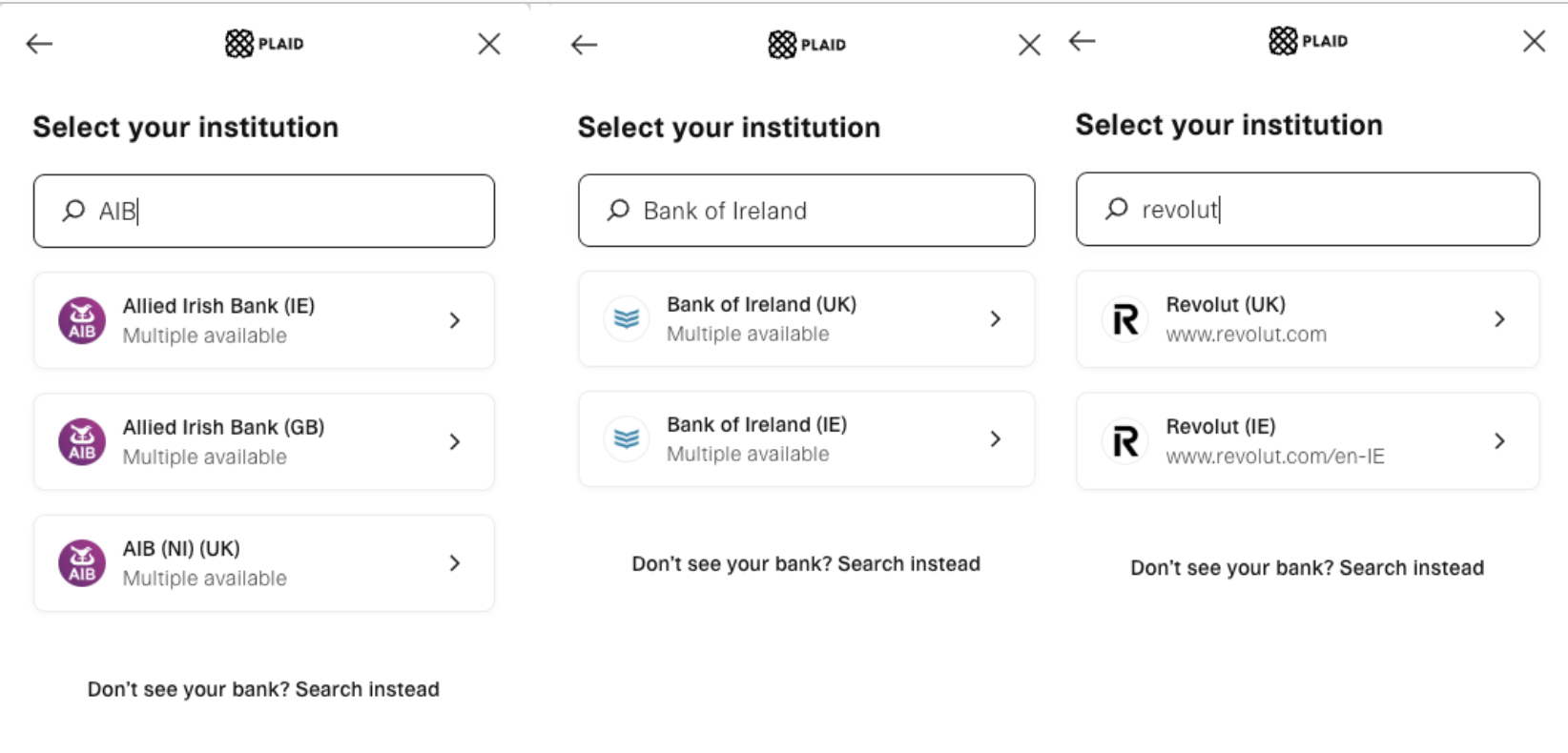Click the AIB logo beside AIB (NI) (UK)
Screen dimensions: 1568x753
point(82,563)
